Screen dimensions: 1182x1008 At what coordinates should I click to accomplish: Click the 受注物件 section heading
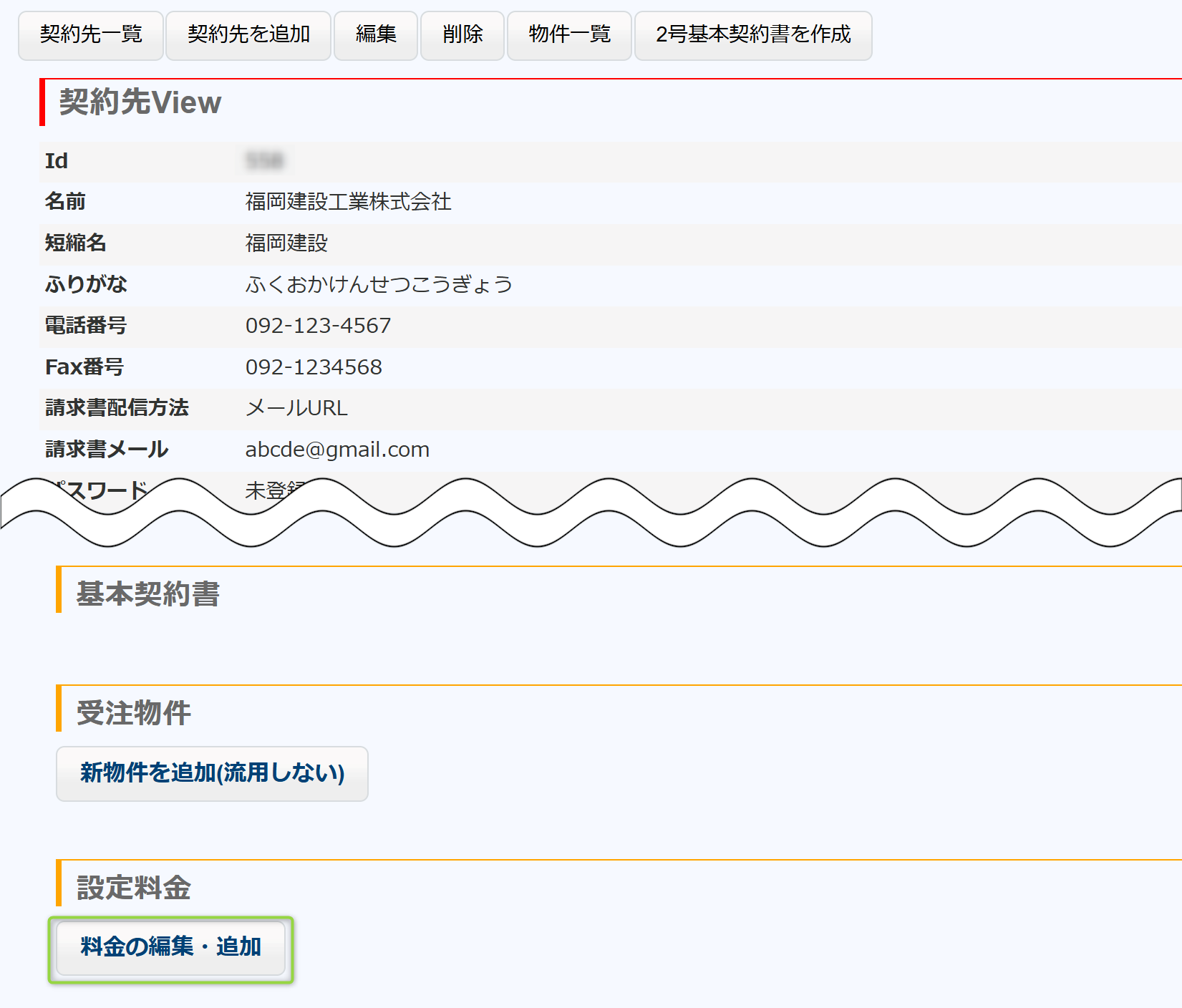click(x=134, y=713)
